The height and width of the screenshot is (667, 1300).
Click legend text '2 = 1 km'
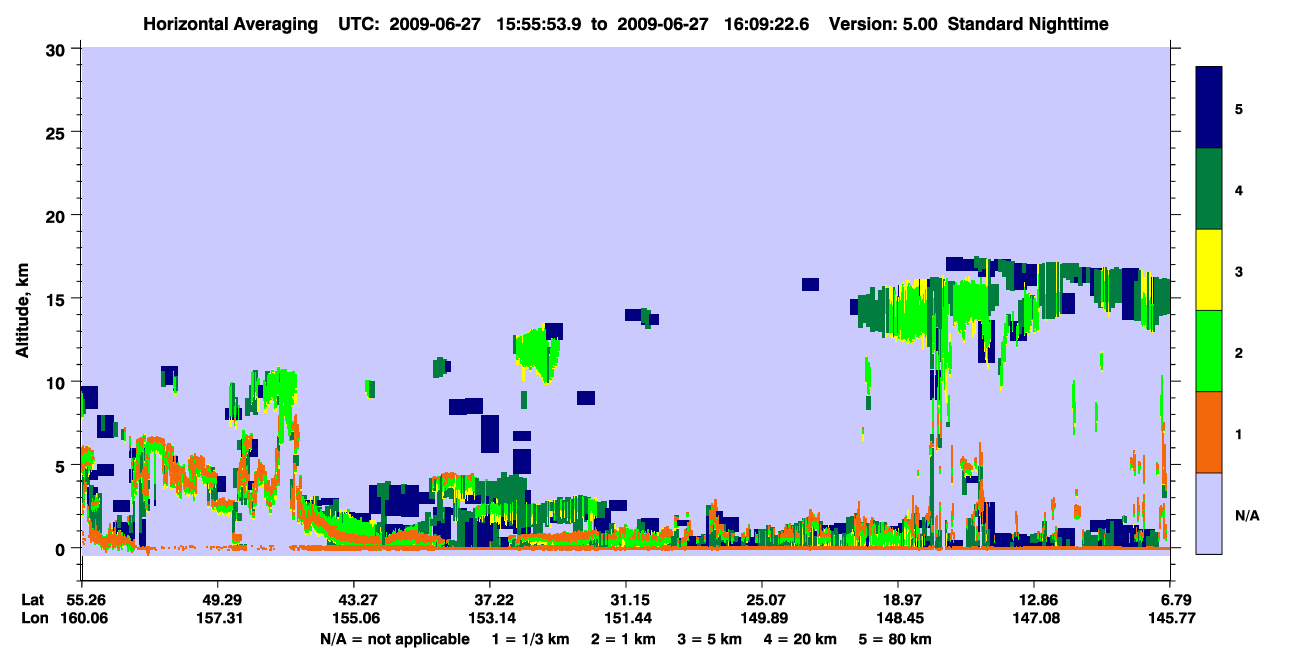click(x=624, y=639)
